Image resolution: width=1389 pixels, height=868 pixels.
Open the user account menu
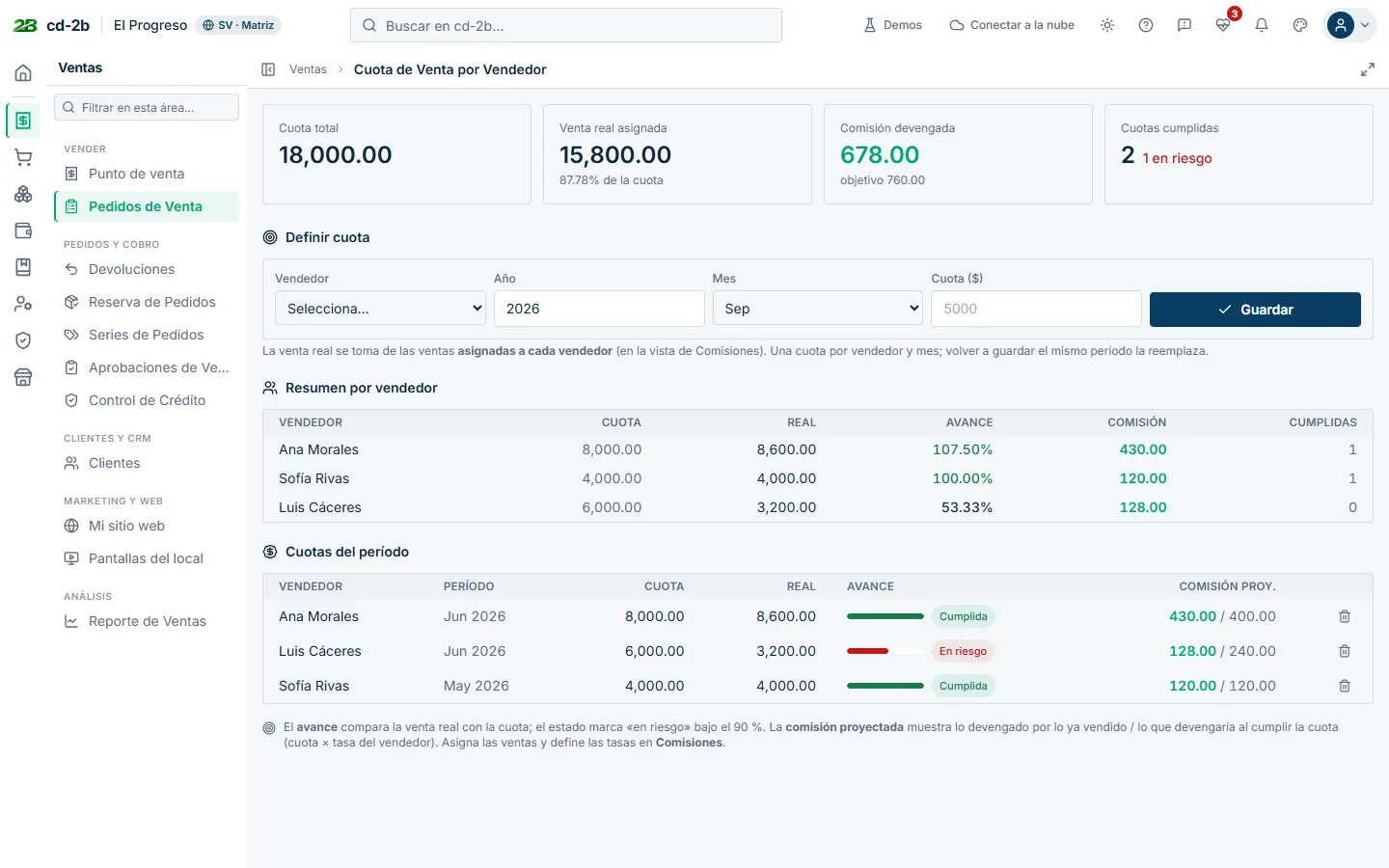(x=1349, y=25)
